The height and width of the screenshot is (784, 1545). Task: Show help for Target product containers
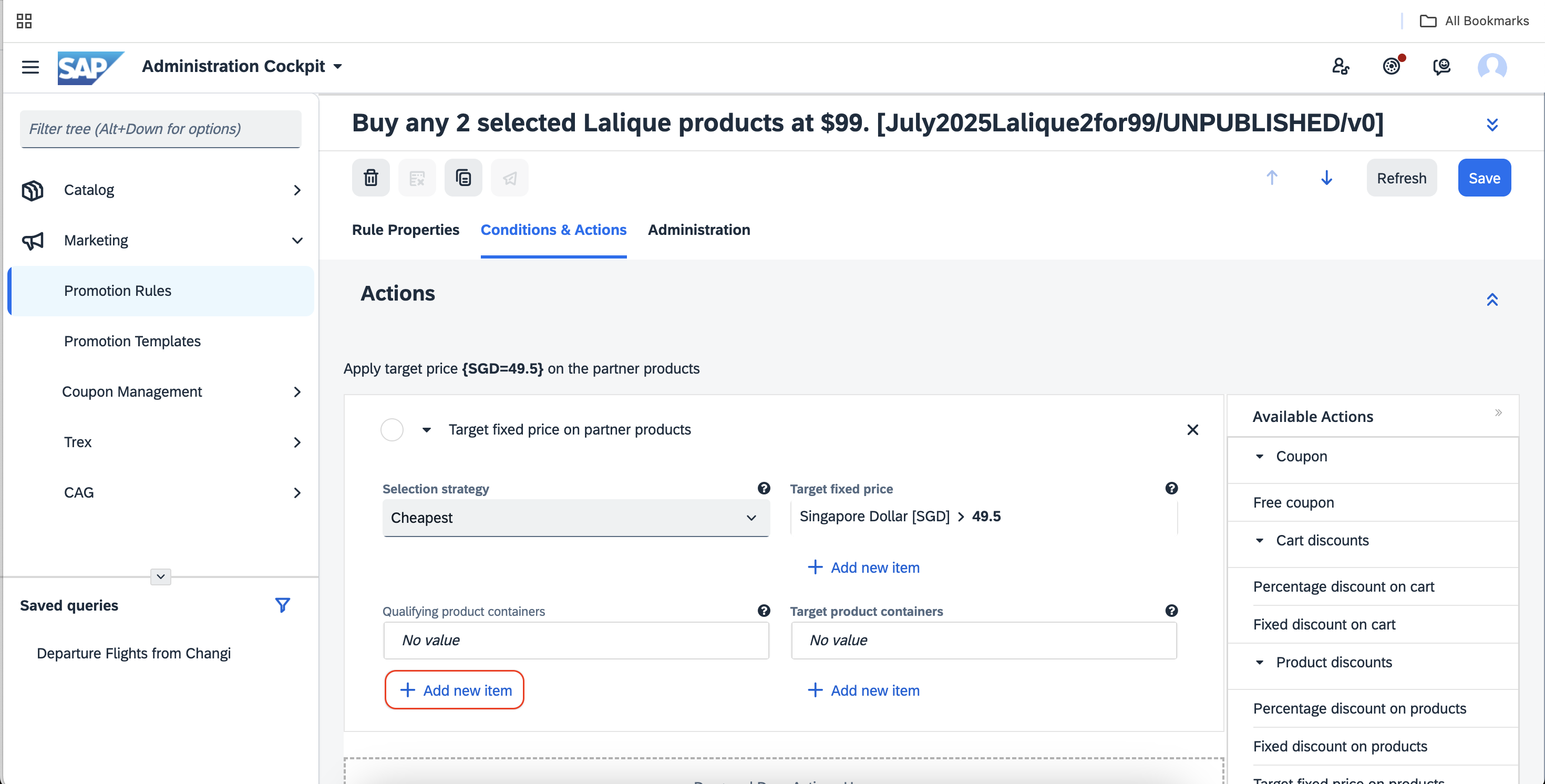[1171, 611]
